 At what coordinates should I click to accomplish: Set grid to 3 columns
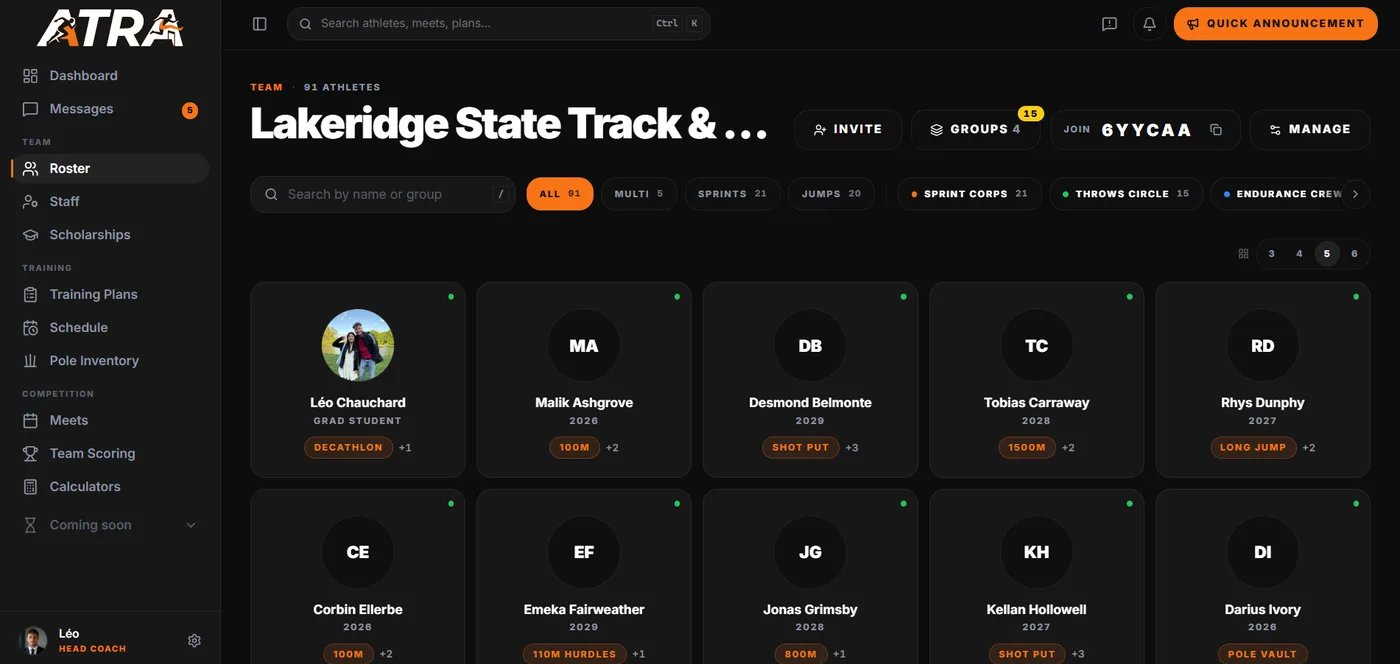pos(1272,254)
